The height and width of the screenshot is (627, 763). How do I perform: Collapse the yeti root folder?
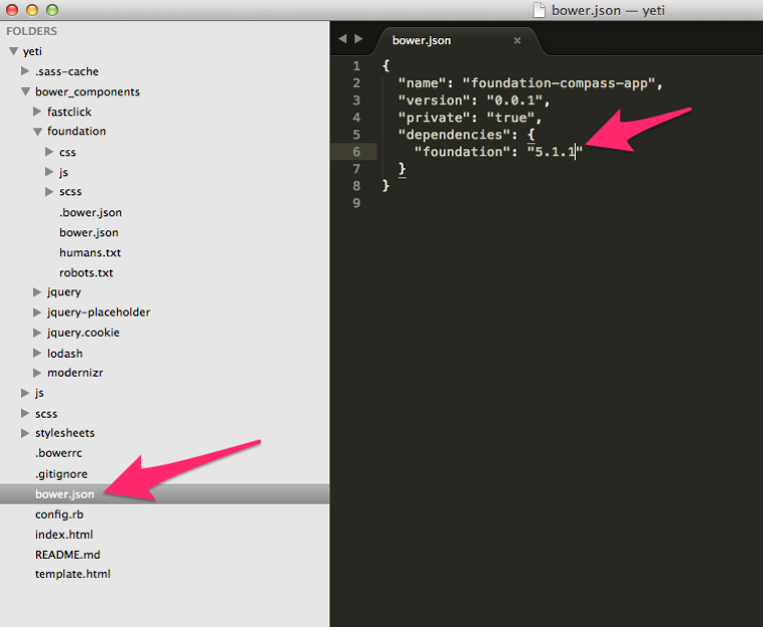pyautogui.click(x=14, y=51)
